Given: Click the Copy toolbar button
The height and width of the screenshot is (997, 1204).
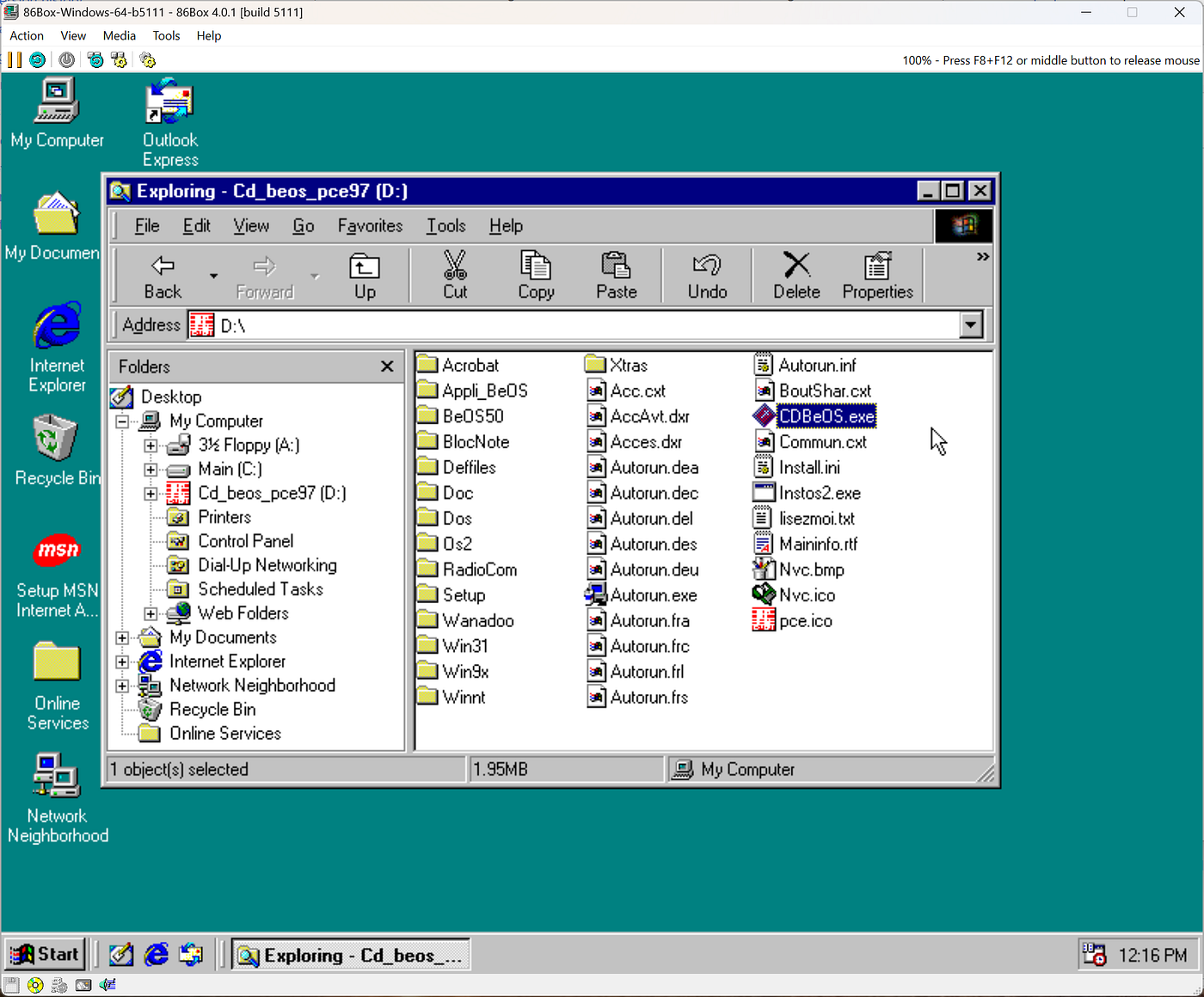Looking at the screenshot, I should 535,274.
